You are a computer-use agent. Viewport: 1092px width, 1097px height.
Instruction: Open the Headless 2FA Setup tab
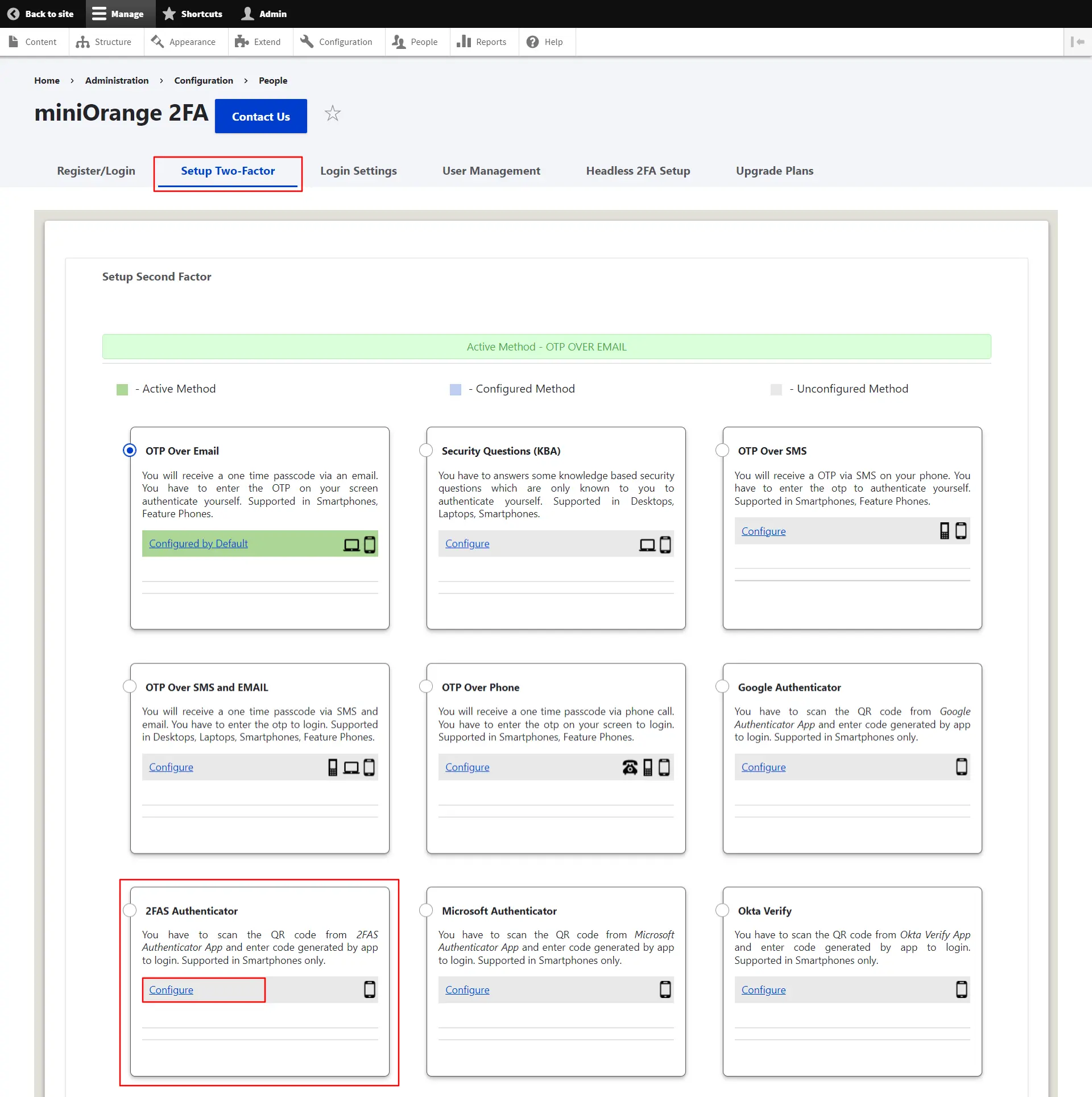click(638, 171)
